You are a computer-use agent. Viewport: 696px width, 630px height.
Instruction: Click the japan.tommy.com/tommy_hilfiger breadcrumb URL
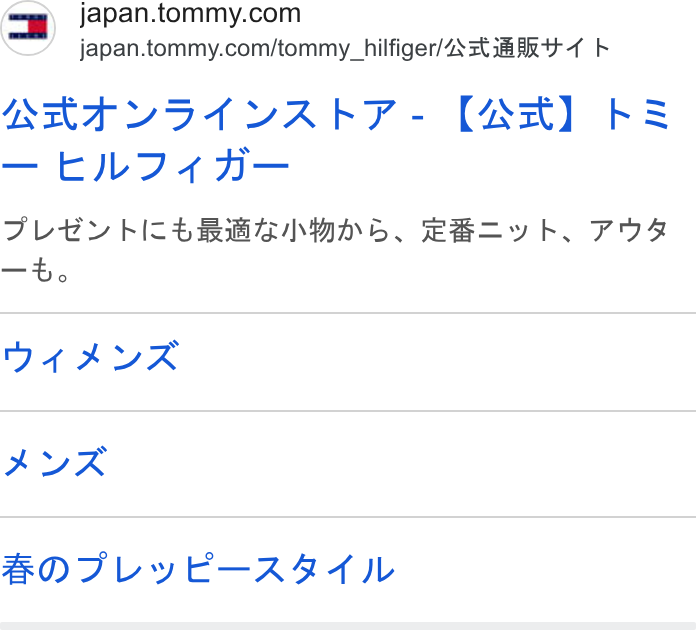point(262,48)
